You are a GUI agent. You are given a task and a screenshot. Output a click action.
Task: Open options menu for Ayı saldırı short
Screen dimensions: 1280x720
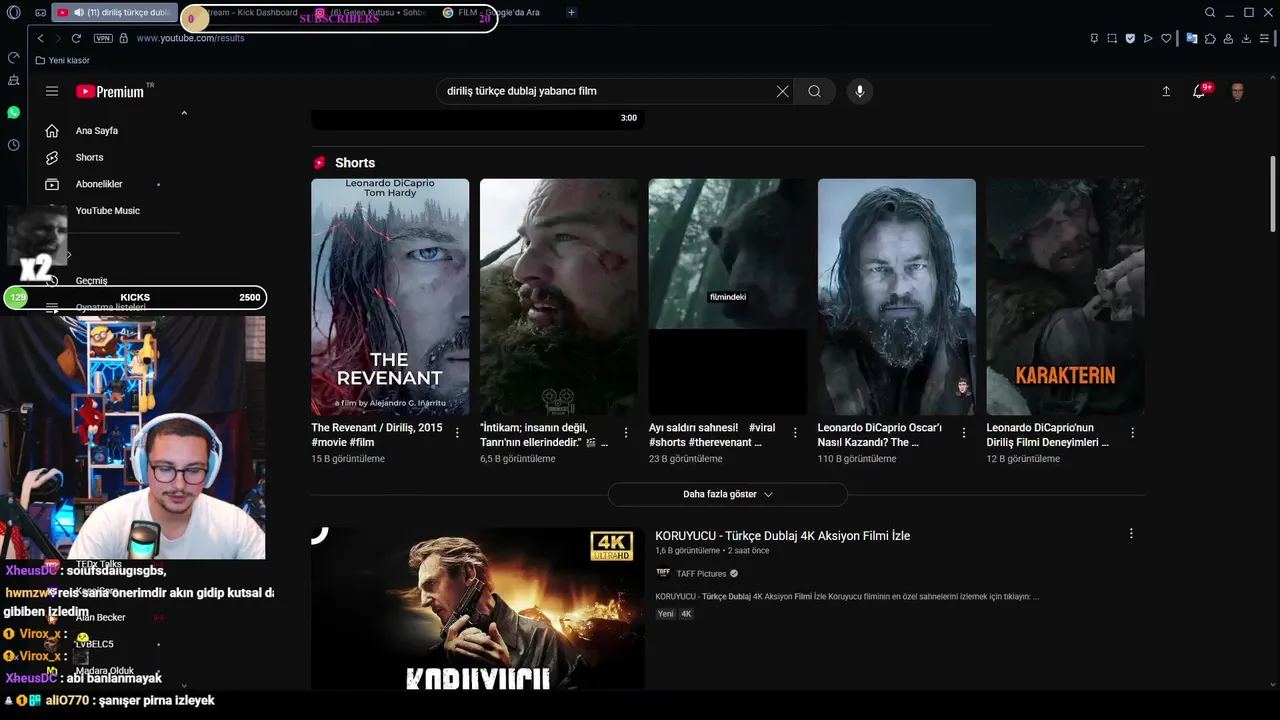[x=795, y=433]
